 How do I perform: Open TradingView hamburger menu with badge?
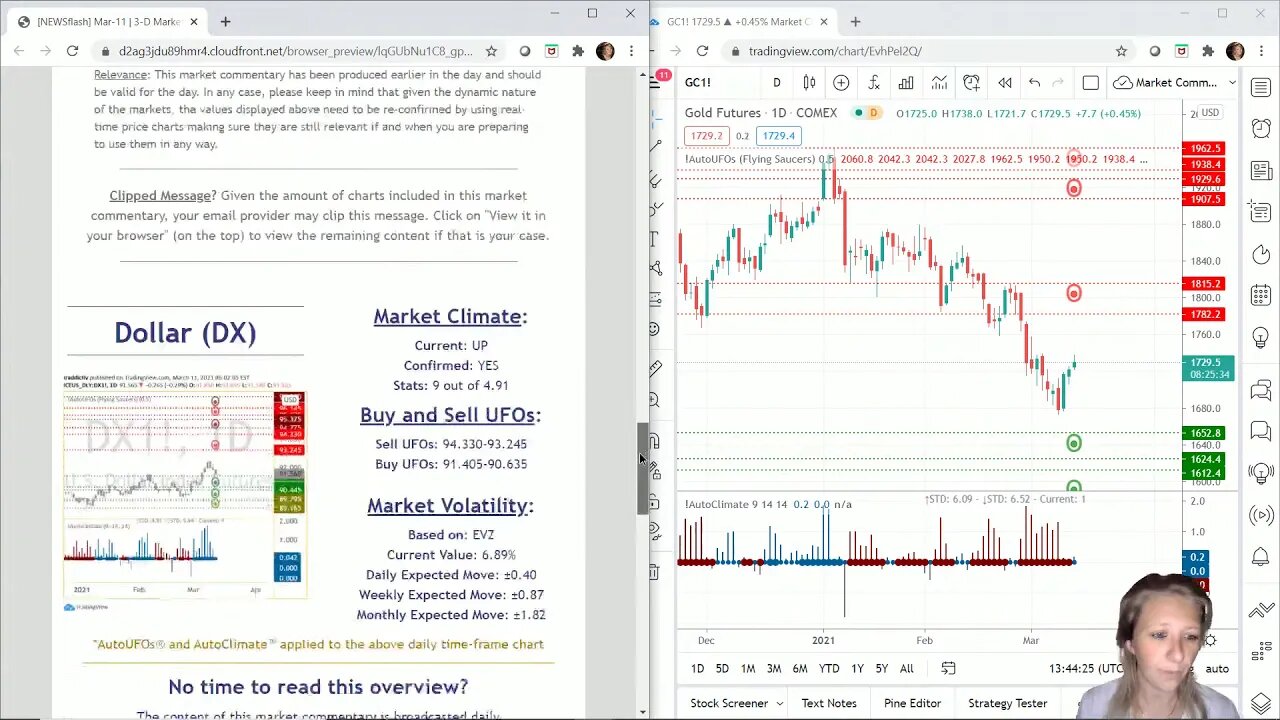(658, 80)
